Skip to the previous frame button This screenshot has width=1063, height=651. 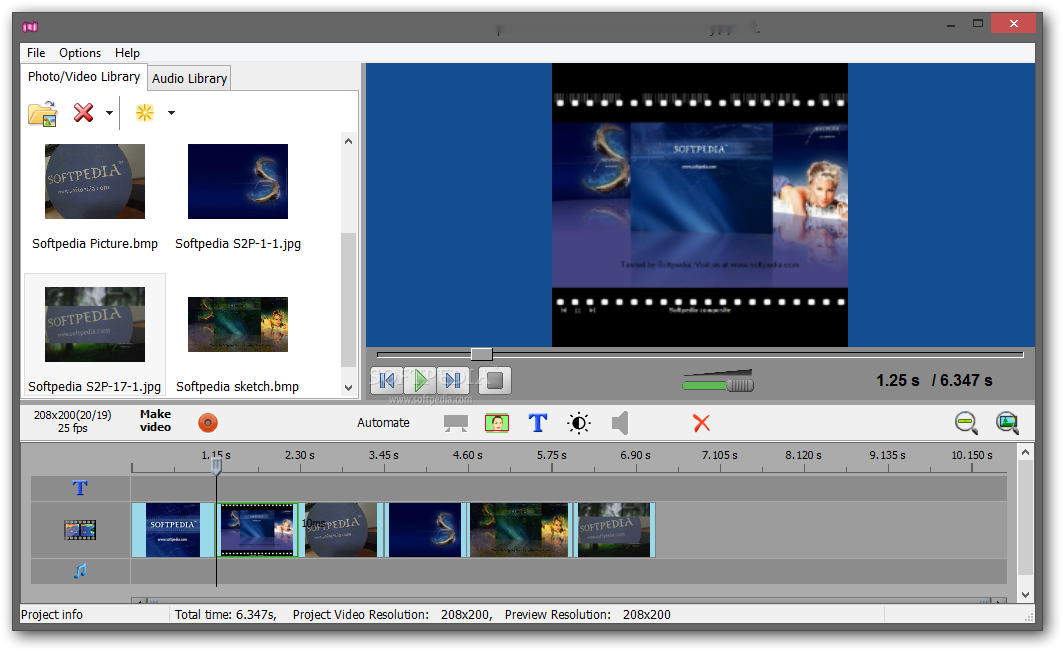pyautogui.click(x=387, y=380)
